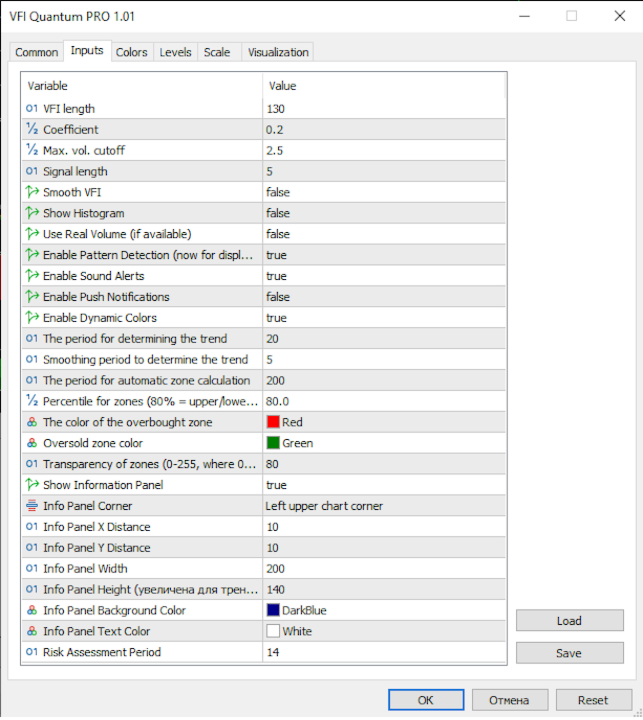
Task: Select the Inputs tab
Action: click(x=87, y=51)
